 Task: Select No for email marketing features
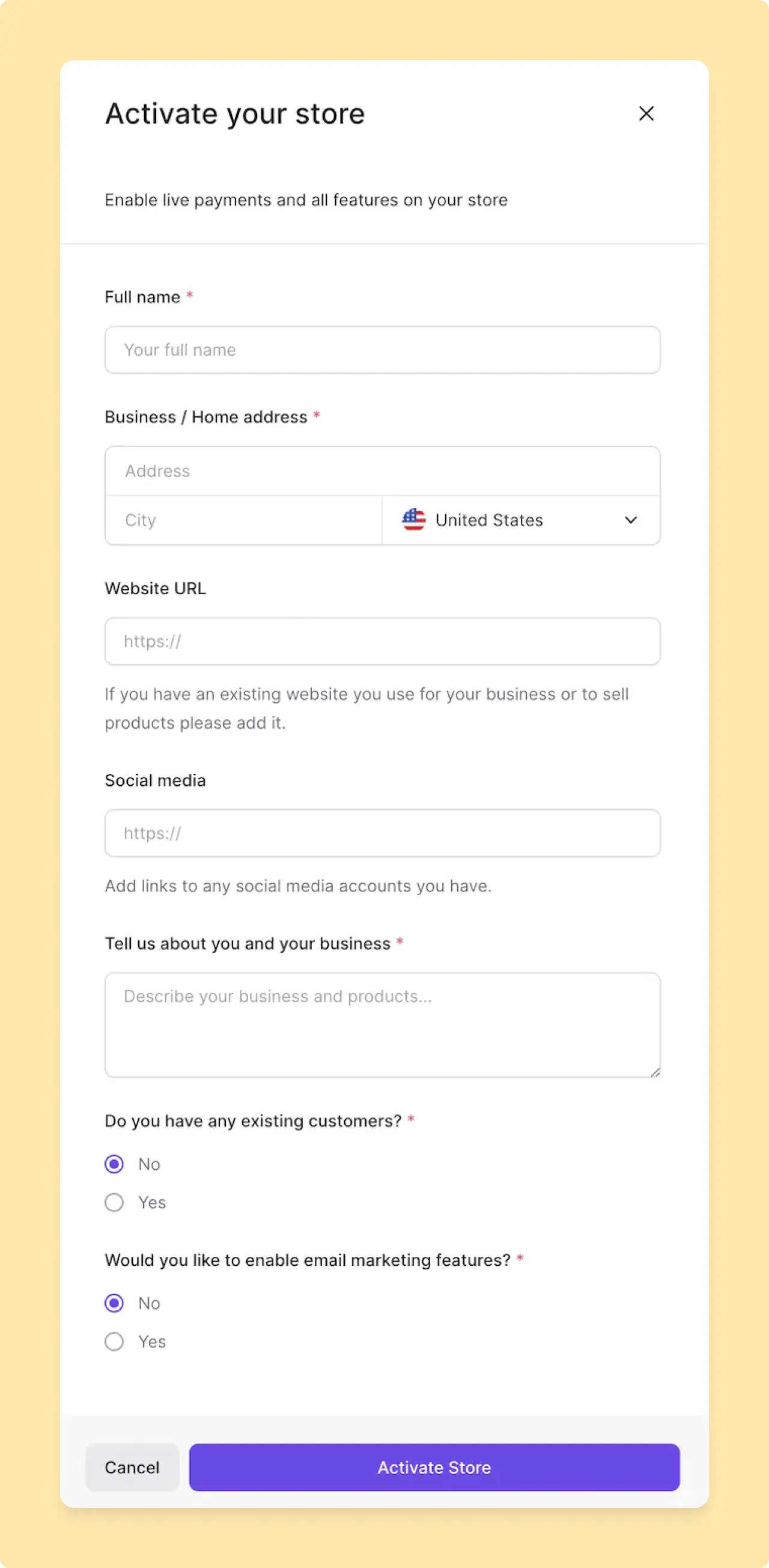click(114, 1302)
